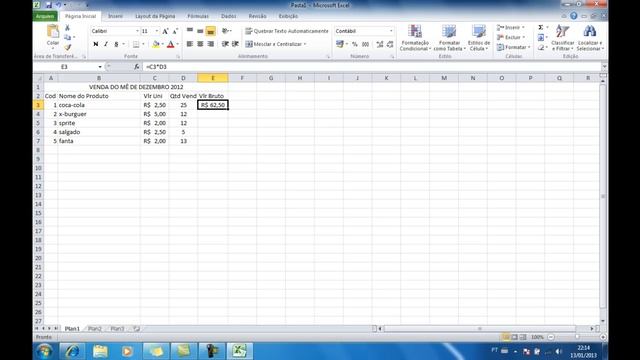Switch to the Exibição tab
This screenshot has width=640, height=360.
tap(288, 16)
